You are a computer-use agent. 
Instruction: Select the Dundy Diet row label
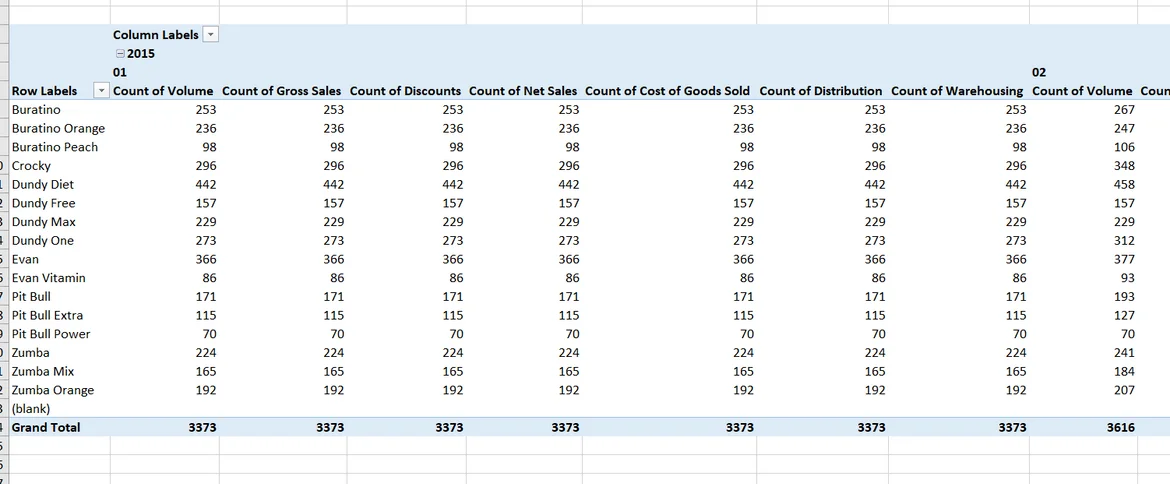coord(43,185)
